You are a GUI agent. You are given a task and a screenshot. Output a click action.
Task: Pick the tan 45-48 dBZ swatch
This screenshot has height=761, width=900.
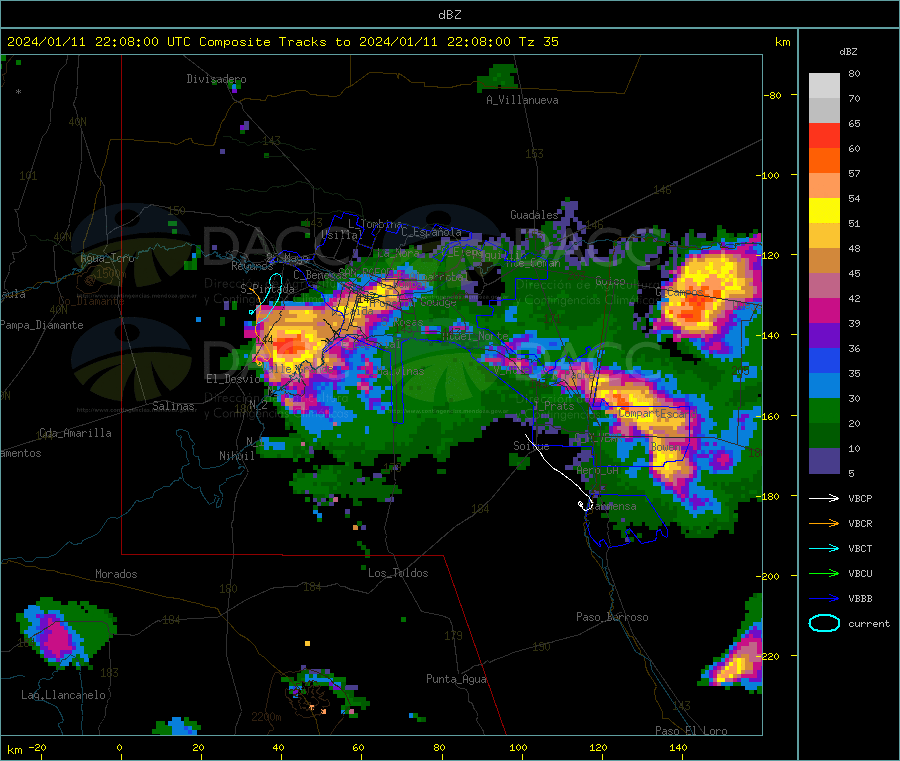(x=824, y=260)
